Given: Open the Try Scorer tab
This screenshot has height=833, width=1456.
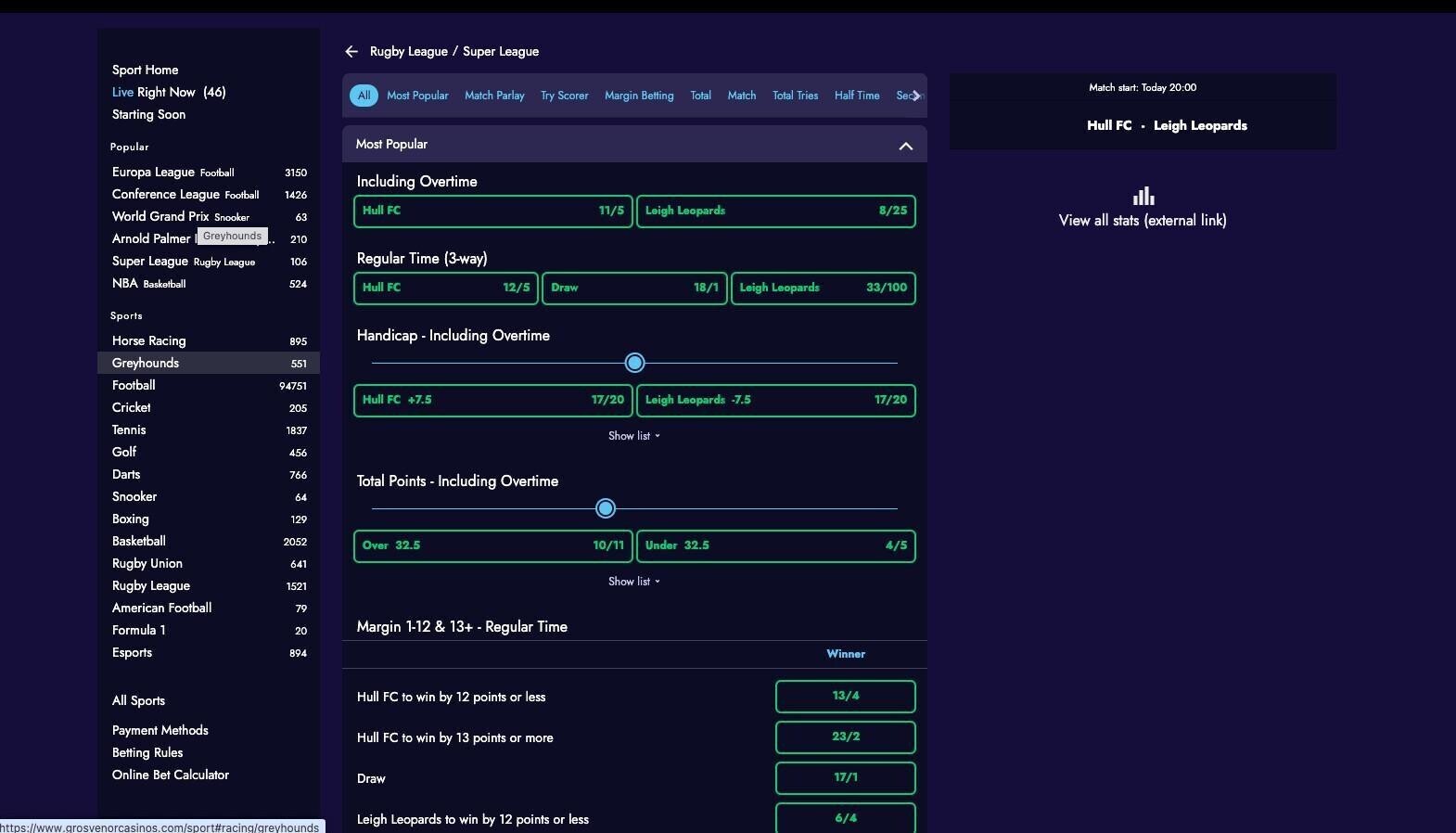Looking at the screenshot, I should point(564,96).
